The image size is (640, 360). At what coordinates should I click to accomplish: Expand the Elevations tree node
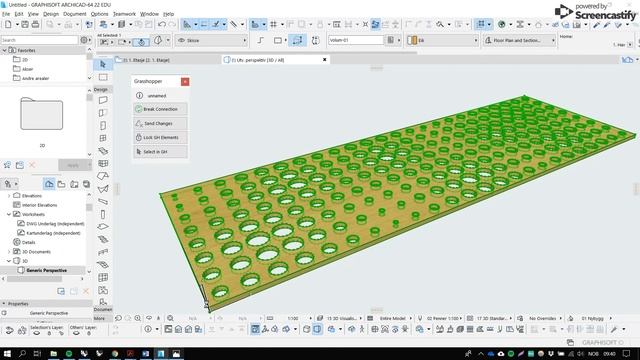(9, 196)
